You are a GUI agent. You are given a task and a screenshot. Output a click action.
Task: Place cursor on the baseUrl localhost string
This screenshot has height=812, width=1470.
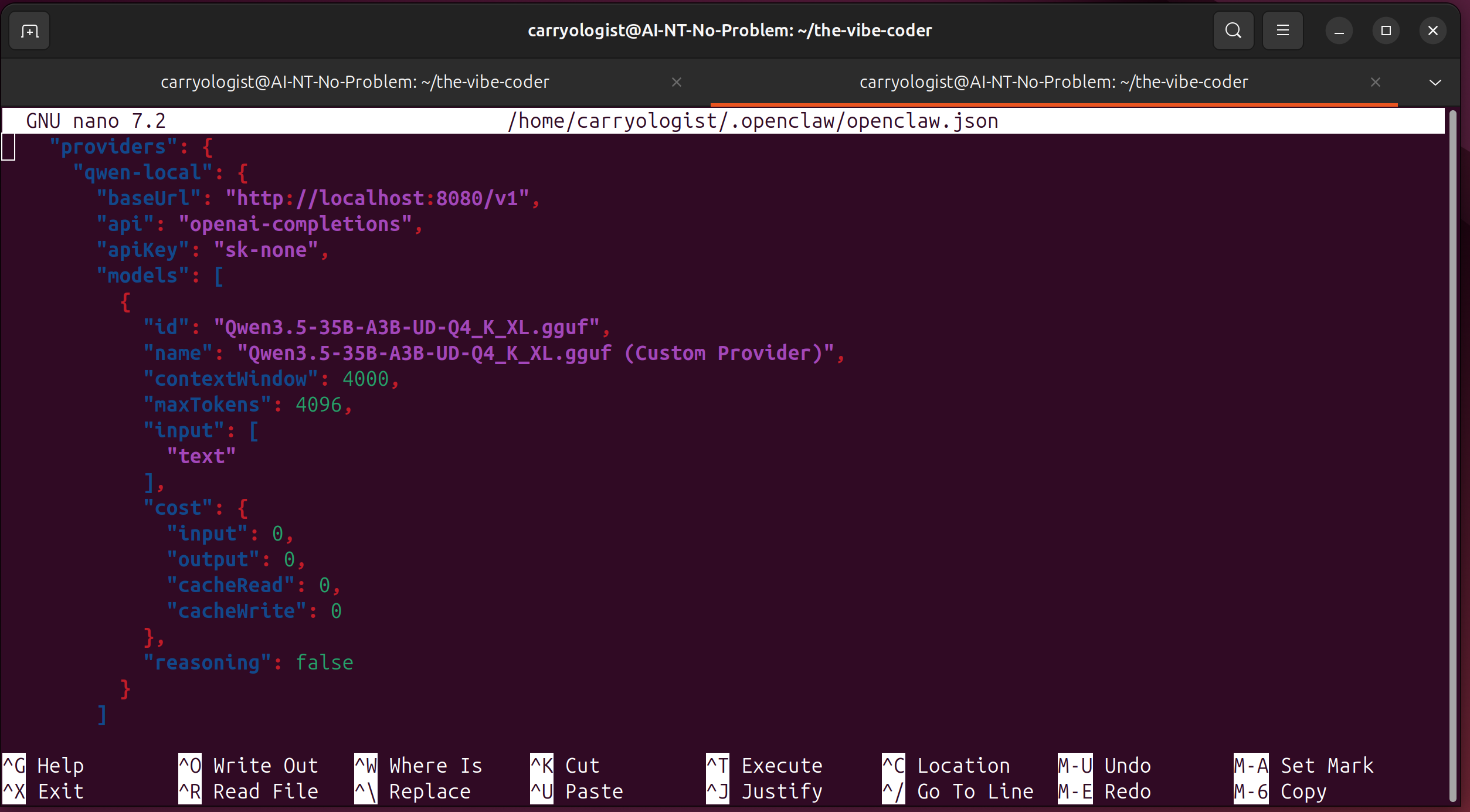pos(378,198)
